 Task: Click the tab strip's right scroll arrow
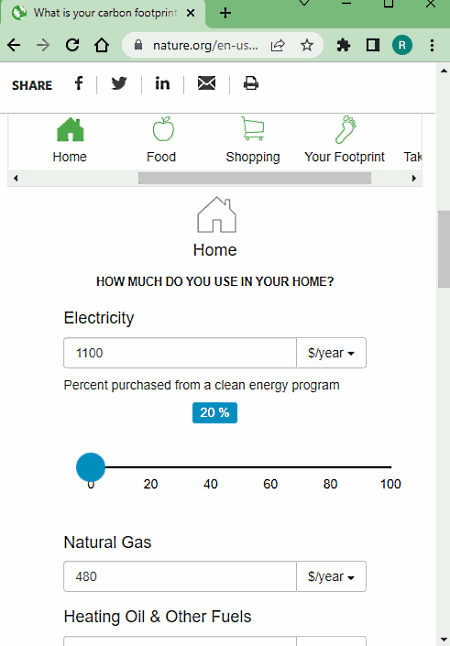[414, 178]
